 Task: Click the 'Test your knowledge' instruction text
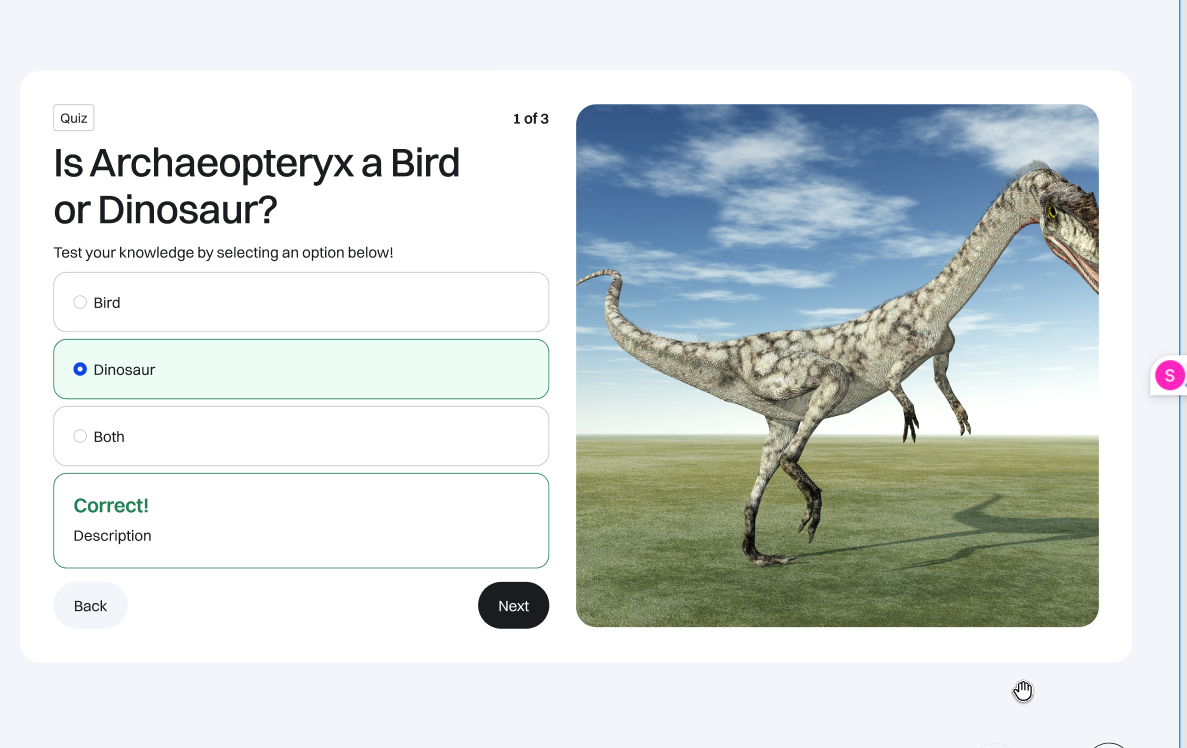tap(223, 253)
